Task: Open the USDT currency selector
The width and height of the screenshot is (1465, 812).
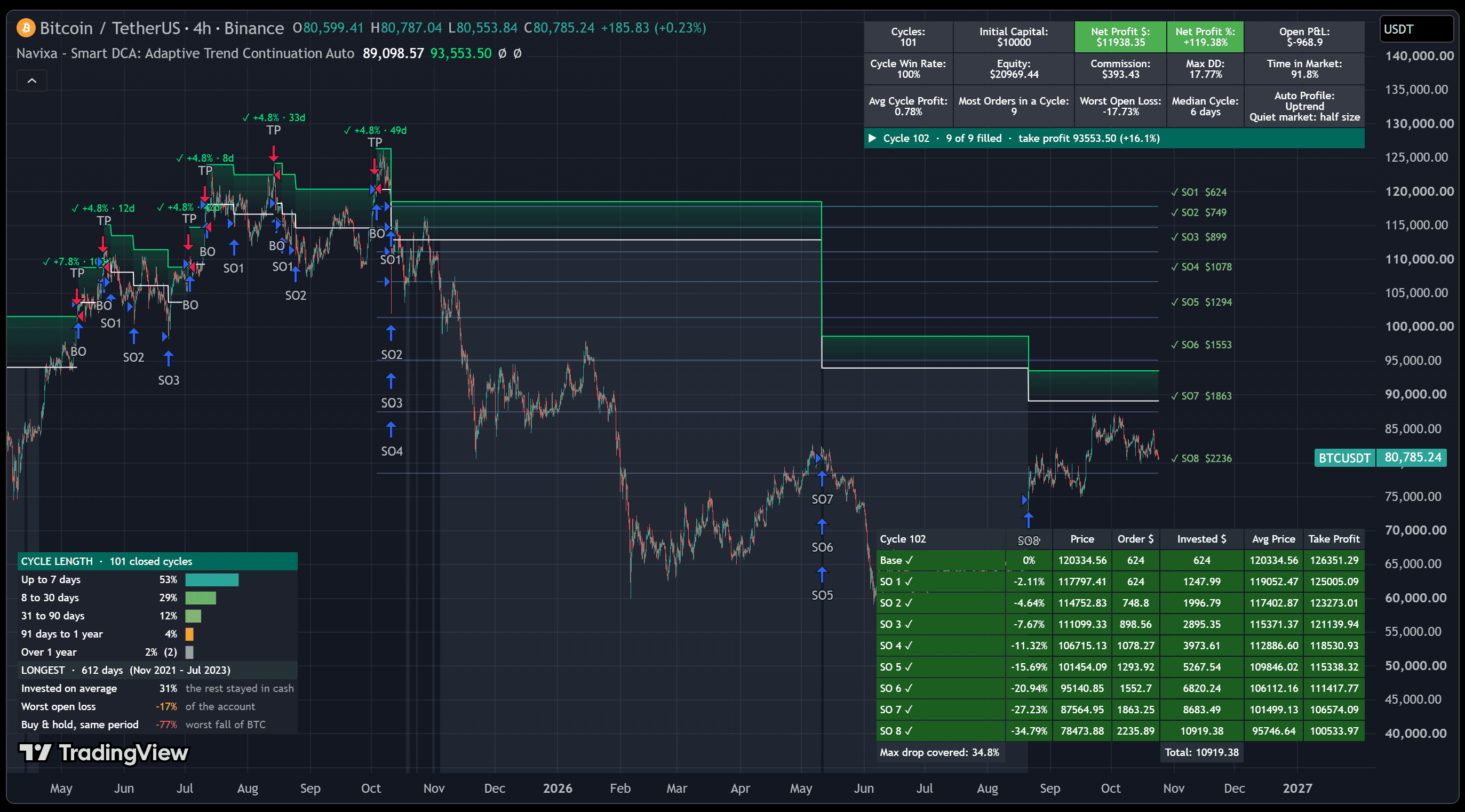Action: point(1415,29)
